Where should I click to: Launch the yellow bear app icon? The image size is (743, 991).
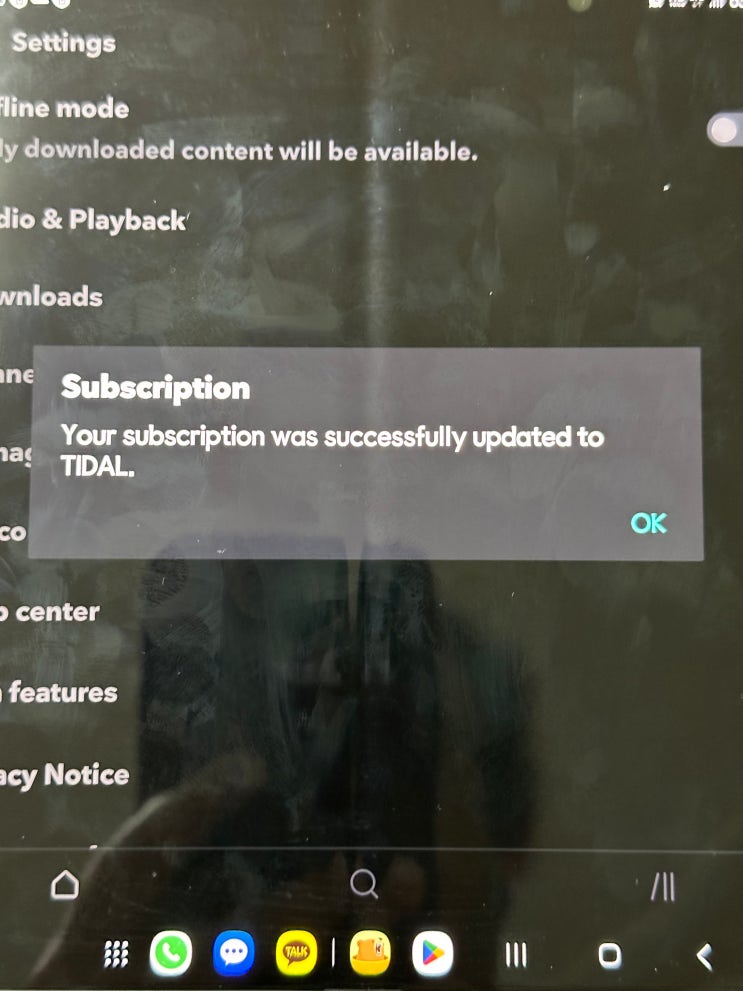tap(370, 953)
